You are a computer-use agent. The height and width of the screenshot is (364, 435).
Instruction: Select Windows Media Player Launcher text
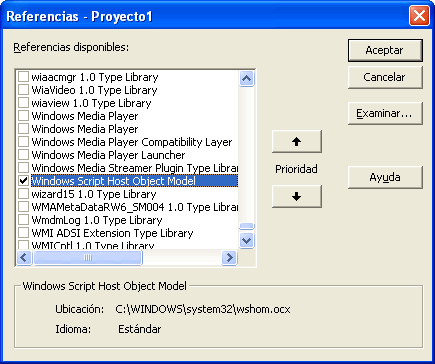[108, 155]
